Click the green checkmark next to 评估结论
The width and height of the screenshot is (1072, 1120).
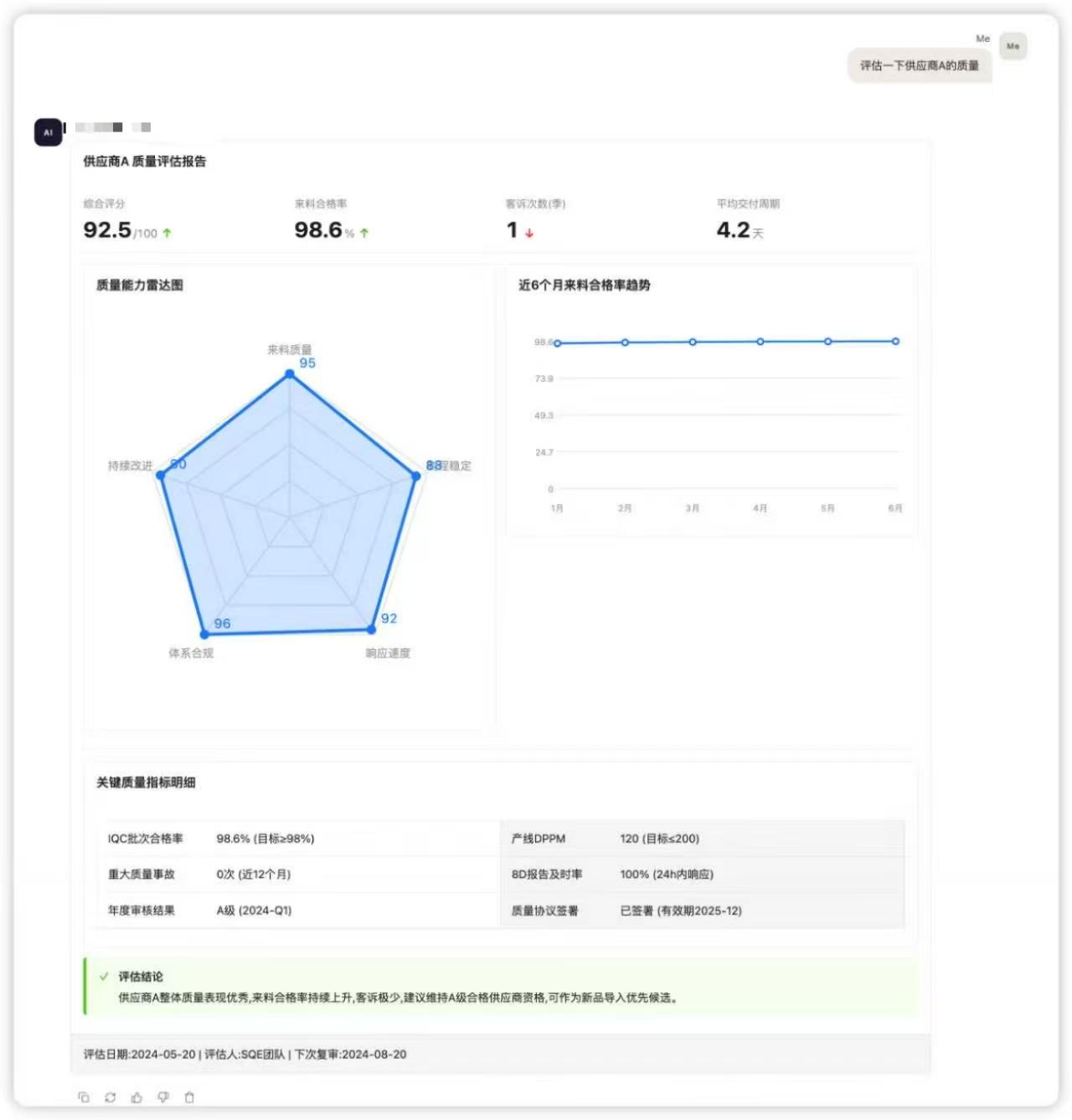[x=104, y=976]
